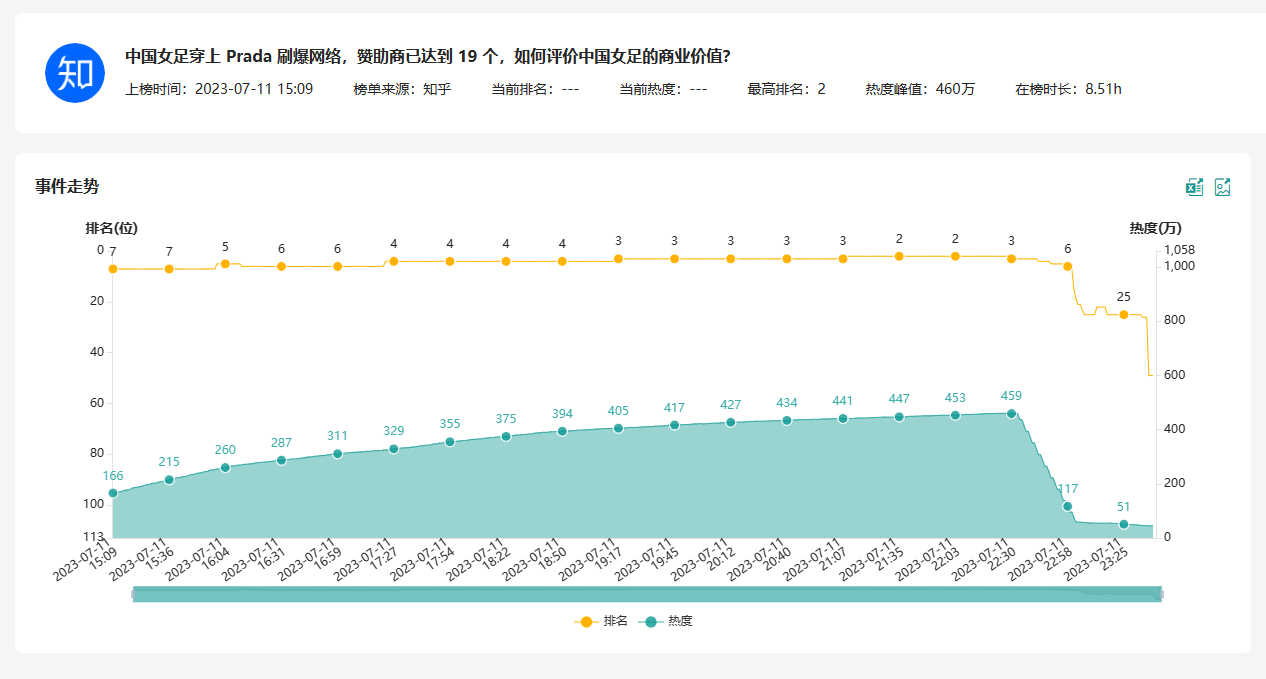The width and height of the screenshot is (1266, 679).
Task: Select the 459 heat peak data point
Action: tap(1011, 413)
